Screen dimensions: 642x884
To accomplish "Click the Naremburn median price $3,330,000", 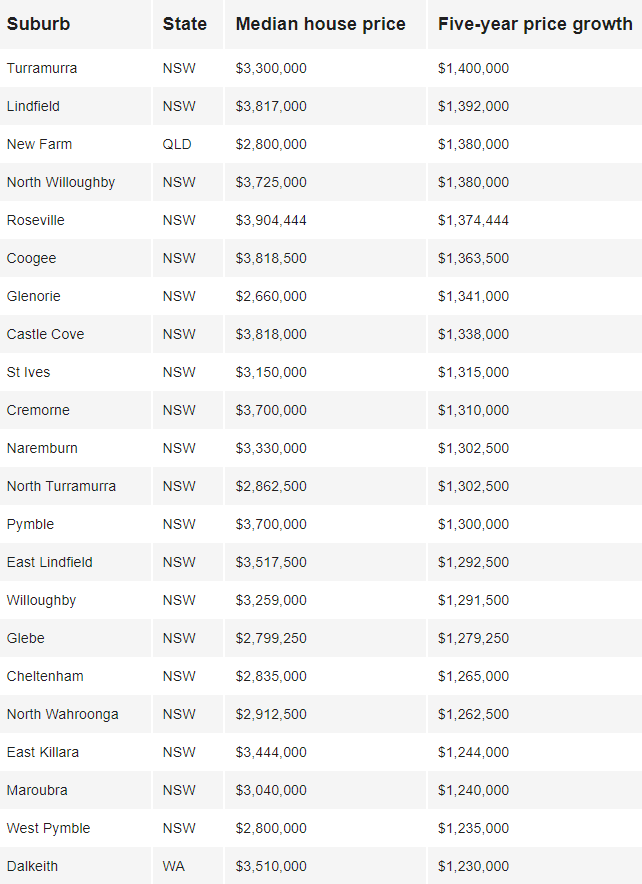I will pos(271,448).
